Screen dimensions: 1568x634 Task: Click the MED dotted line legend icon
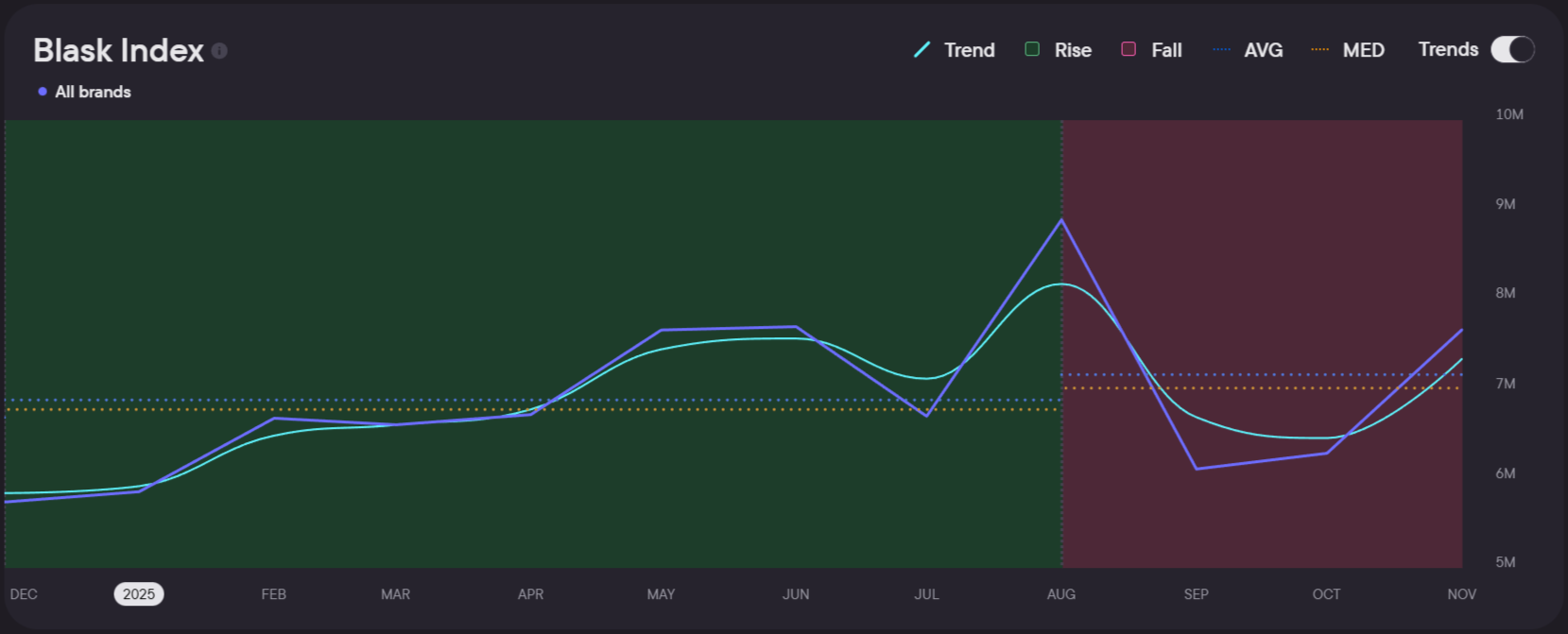pyautogui.click(x=1319, y=50)
